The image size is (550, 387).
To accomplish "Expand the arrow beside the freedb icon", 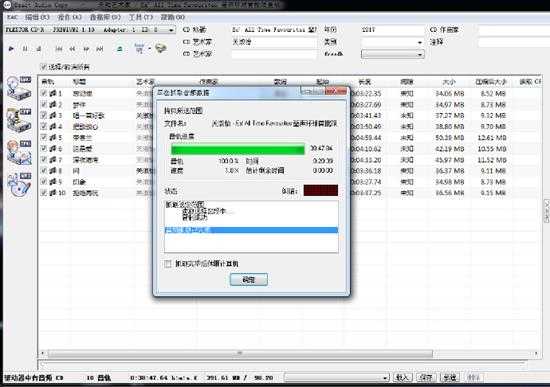I will pyautogui.click(x=149, y=48).
